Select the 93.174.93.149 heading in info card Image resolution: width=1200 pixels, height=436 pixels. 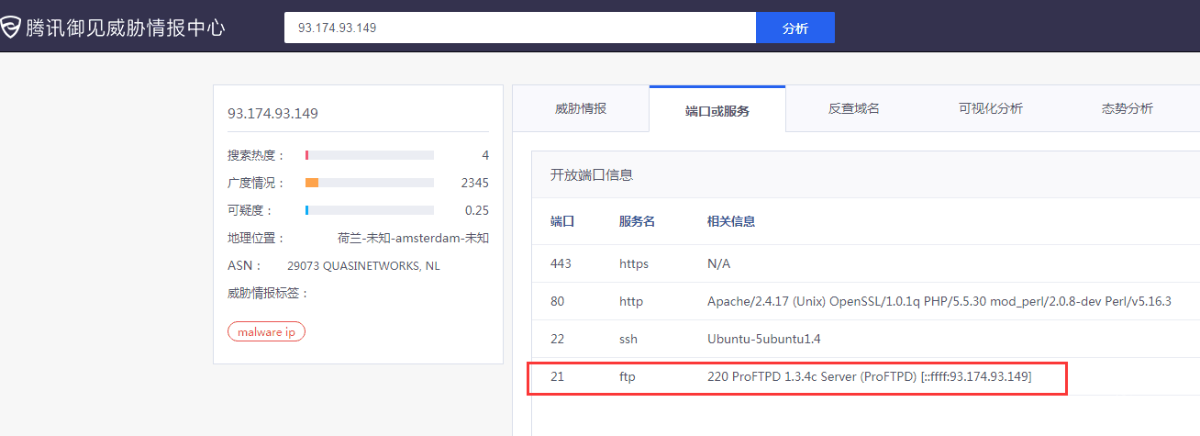tap(273, 113)
